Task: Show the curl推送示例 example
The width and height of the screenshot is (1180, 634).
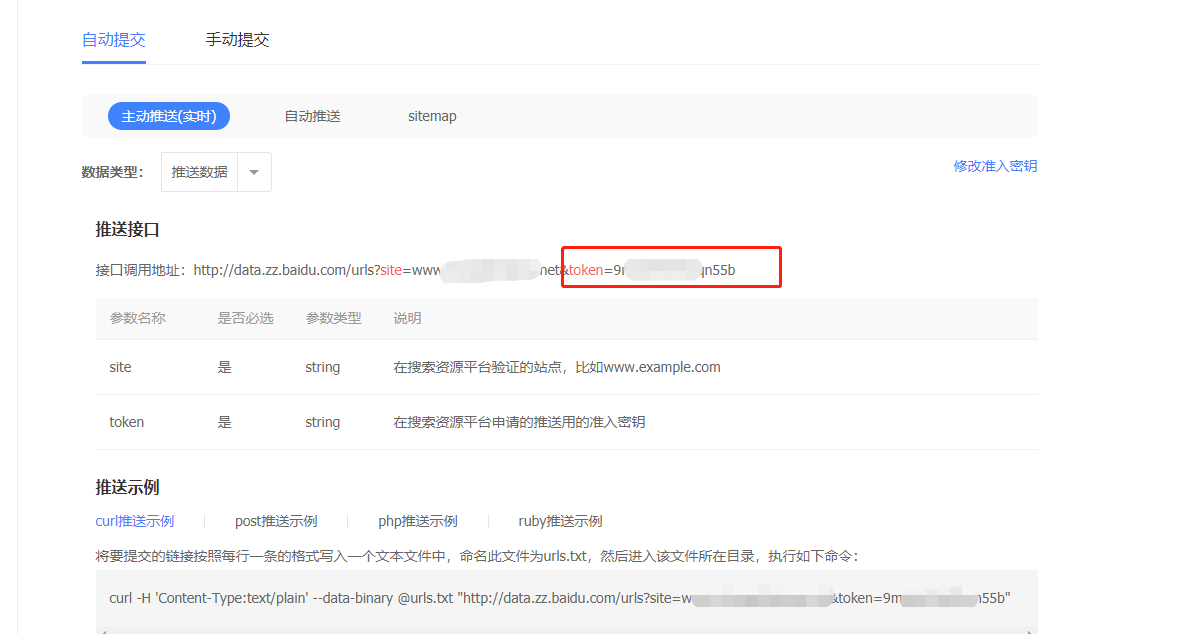Action: click(x=135, y=521)
